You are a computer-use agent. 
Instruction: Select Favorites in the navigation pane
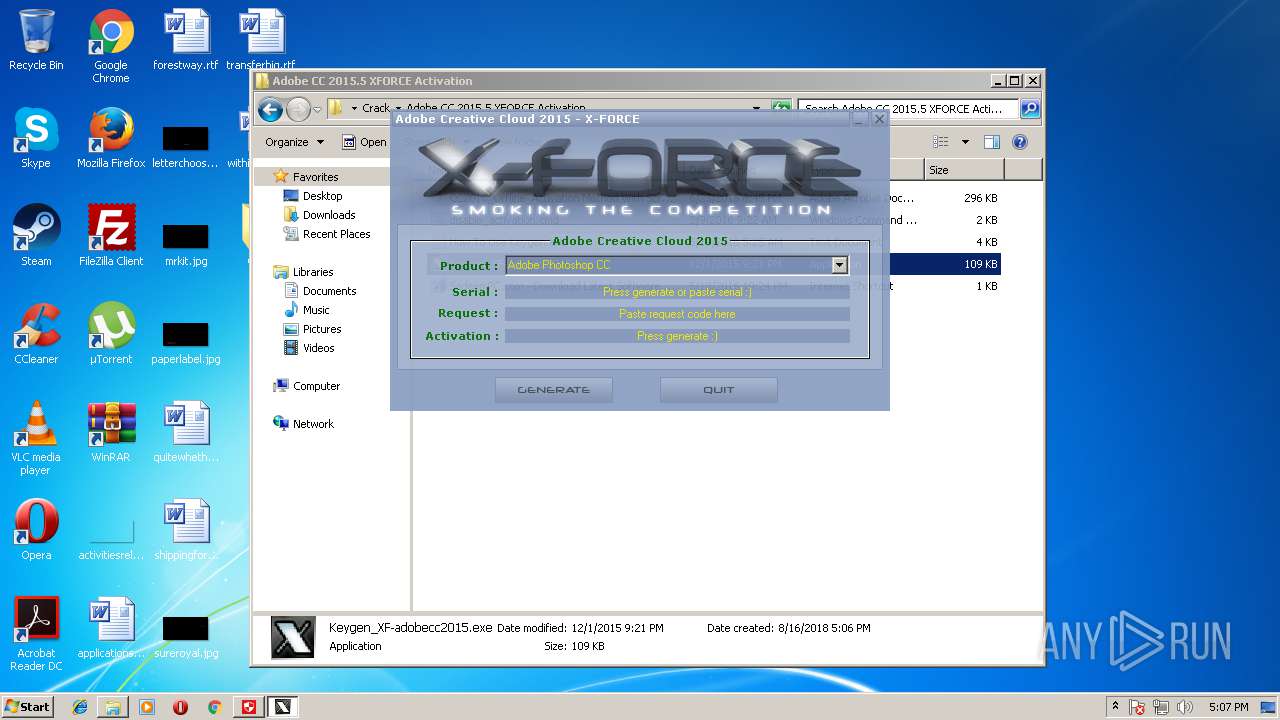tap(315, 177)
